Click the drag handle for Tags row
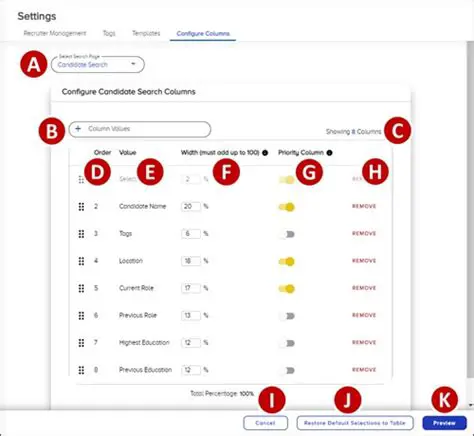Screen dimensions: 474x436 point(81,234)
